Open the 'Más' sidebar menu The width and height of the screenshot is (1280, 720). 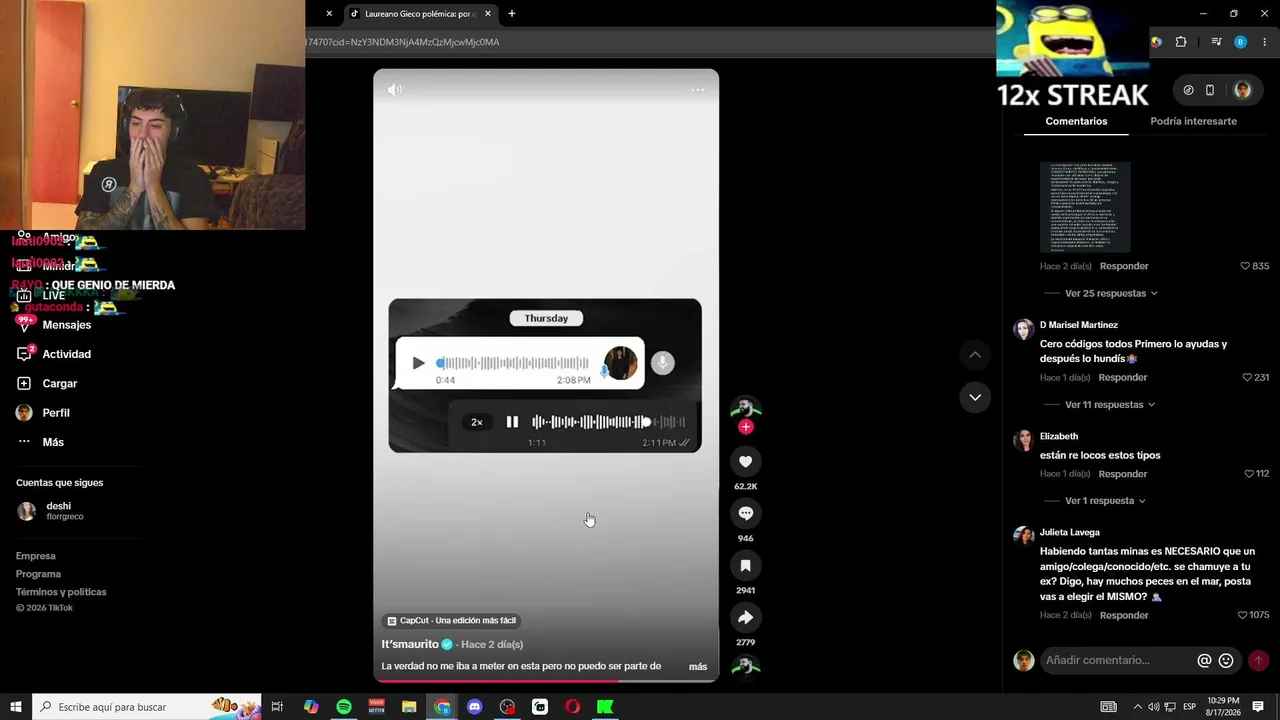pyautogui.click(x=53, y=442)
